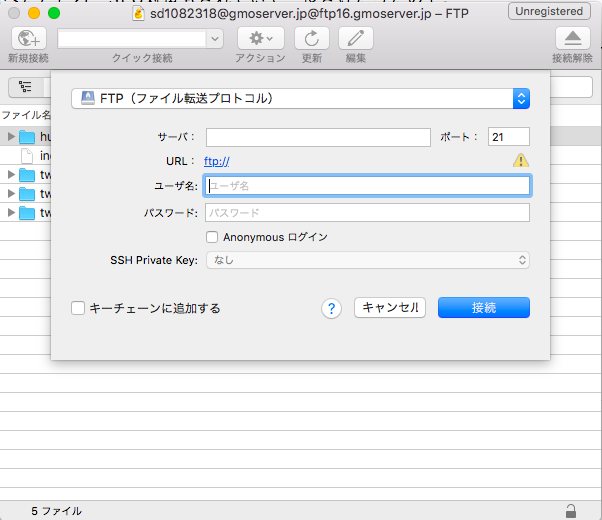Click the help question mark button
Image resolution: width=602 pixels, height=520 pixels.
332,308
